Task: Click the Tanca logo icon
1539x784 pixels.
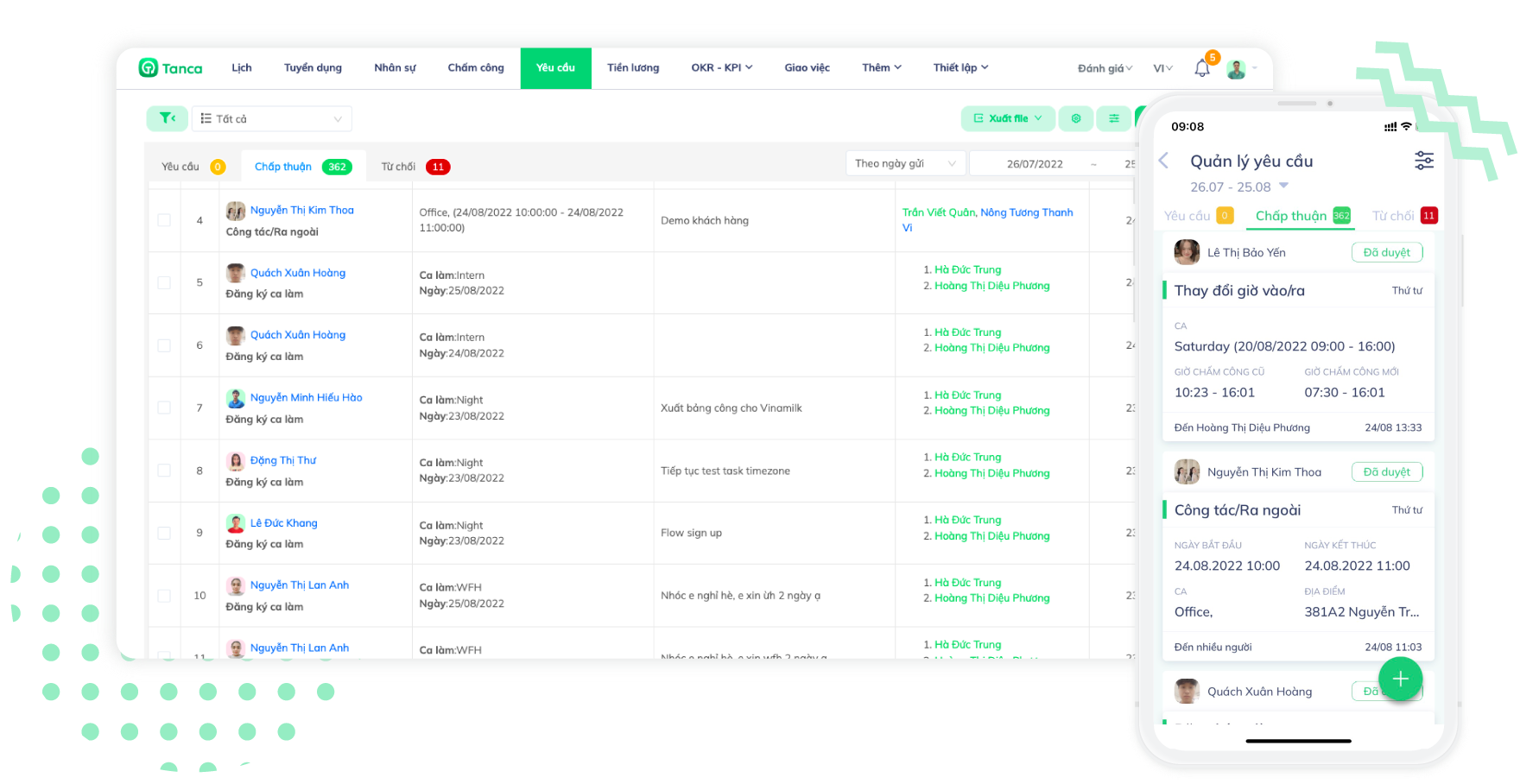Action: (149, 68)
